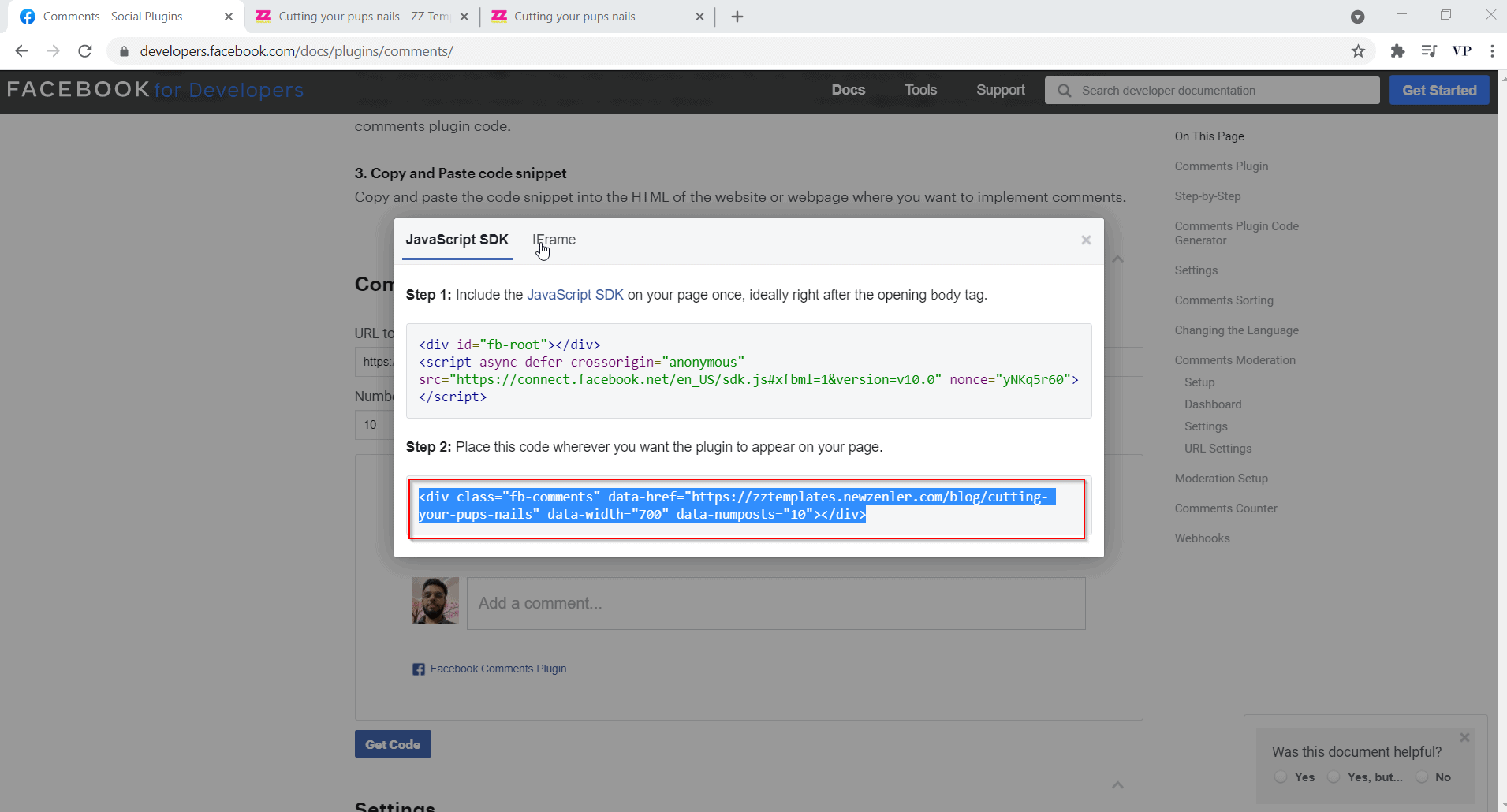Open the Moderation Setup sidebar link
Viewport: 1507px width, 812px height.
coord(1221,478)
